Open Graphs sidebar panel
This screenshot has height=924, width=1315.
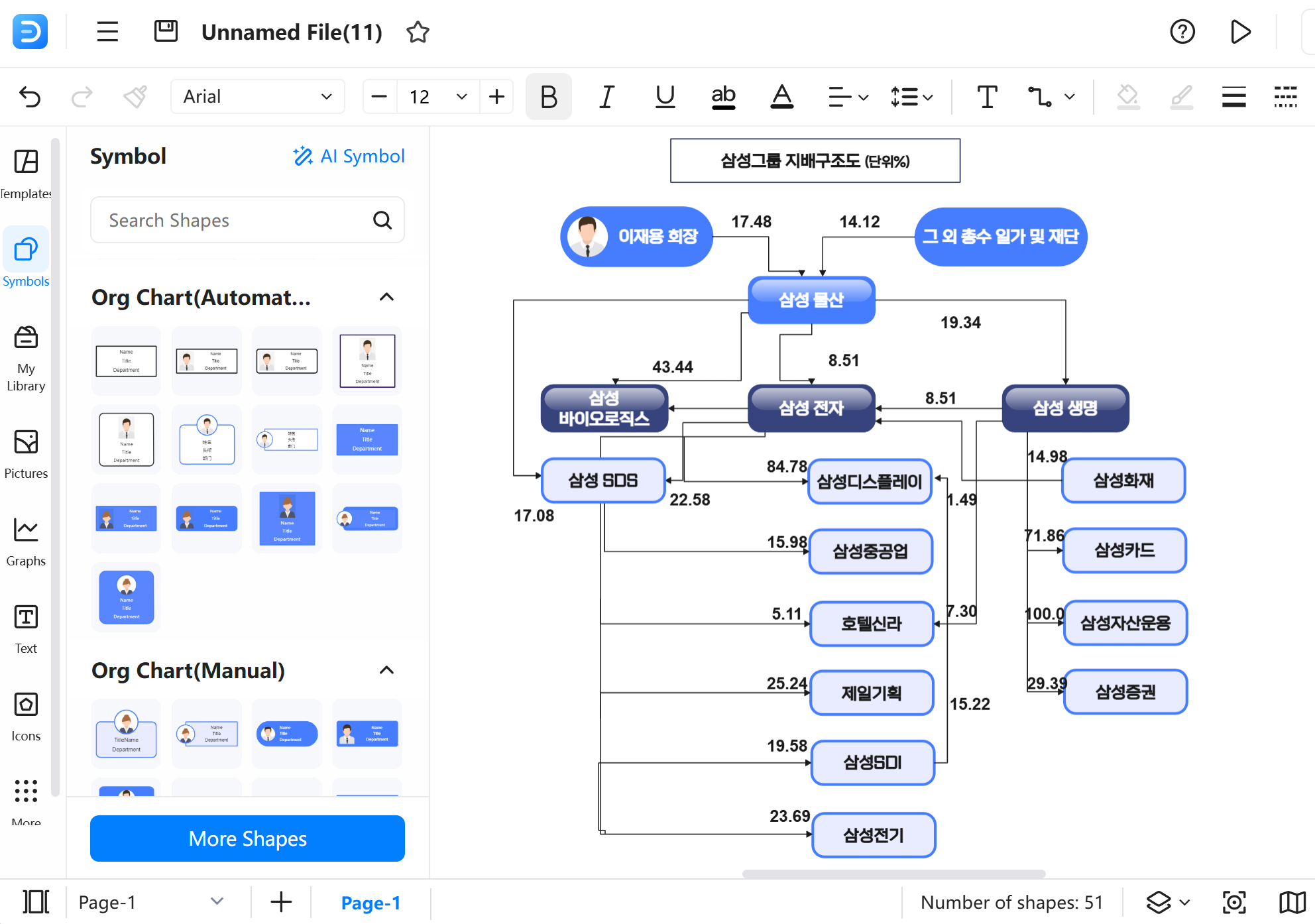pos(26,541)
